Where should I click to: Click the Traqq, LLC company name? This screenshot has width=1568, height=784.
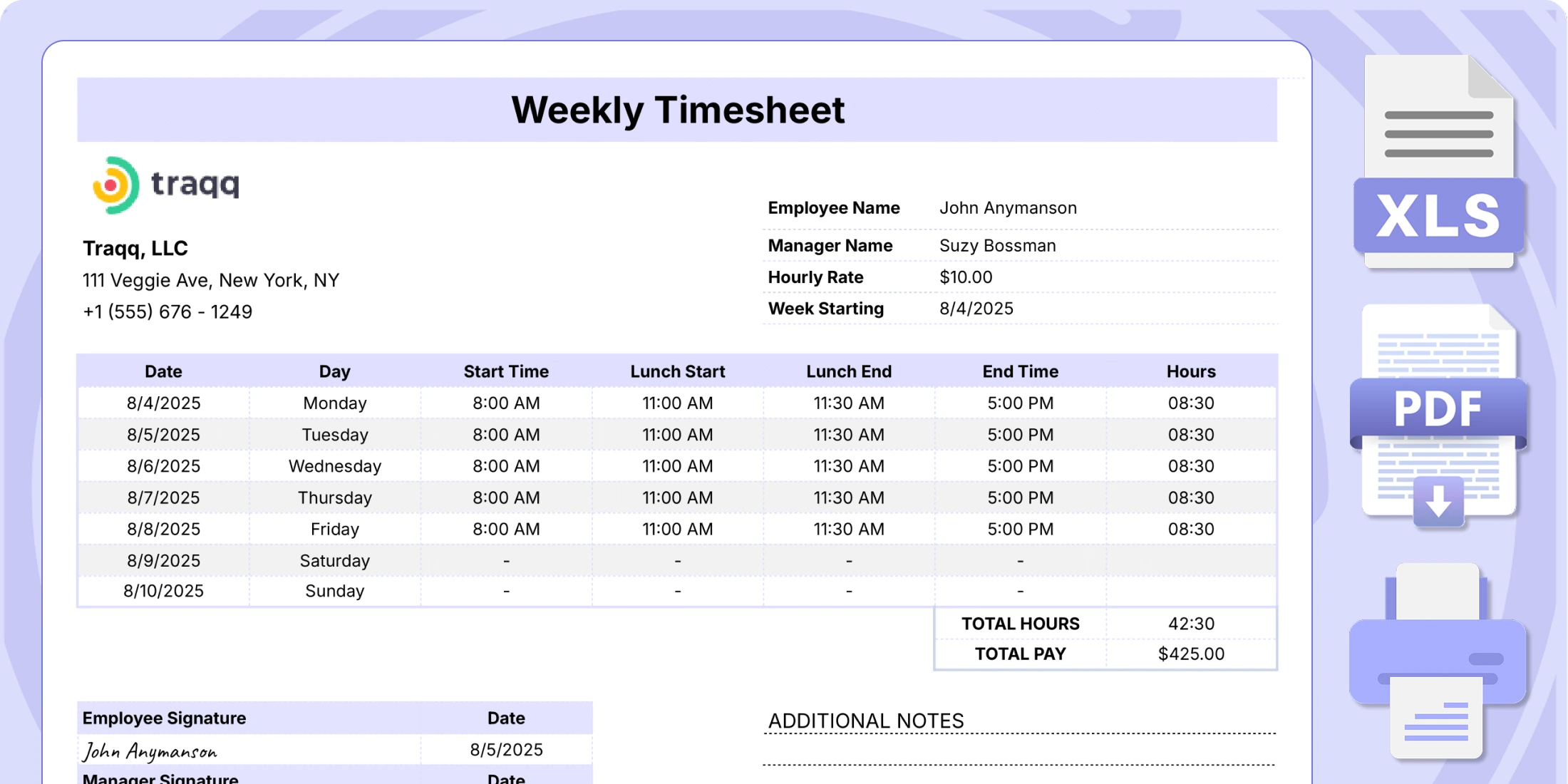[x=135, y=248]
